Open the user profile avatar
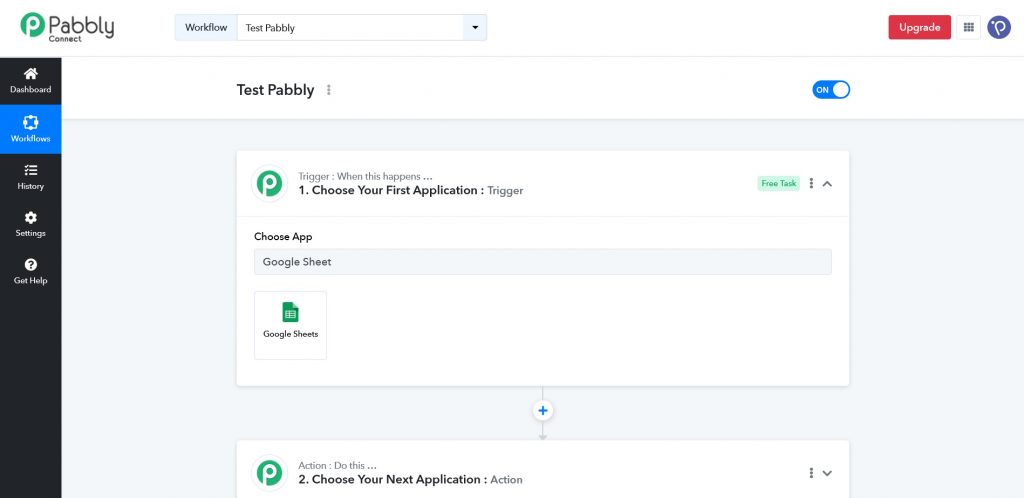The height and width of the screenshot is (498, 1024). coord(998,28)
